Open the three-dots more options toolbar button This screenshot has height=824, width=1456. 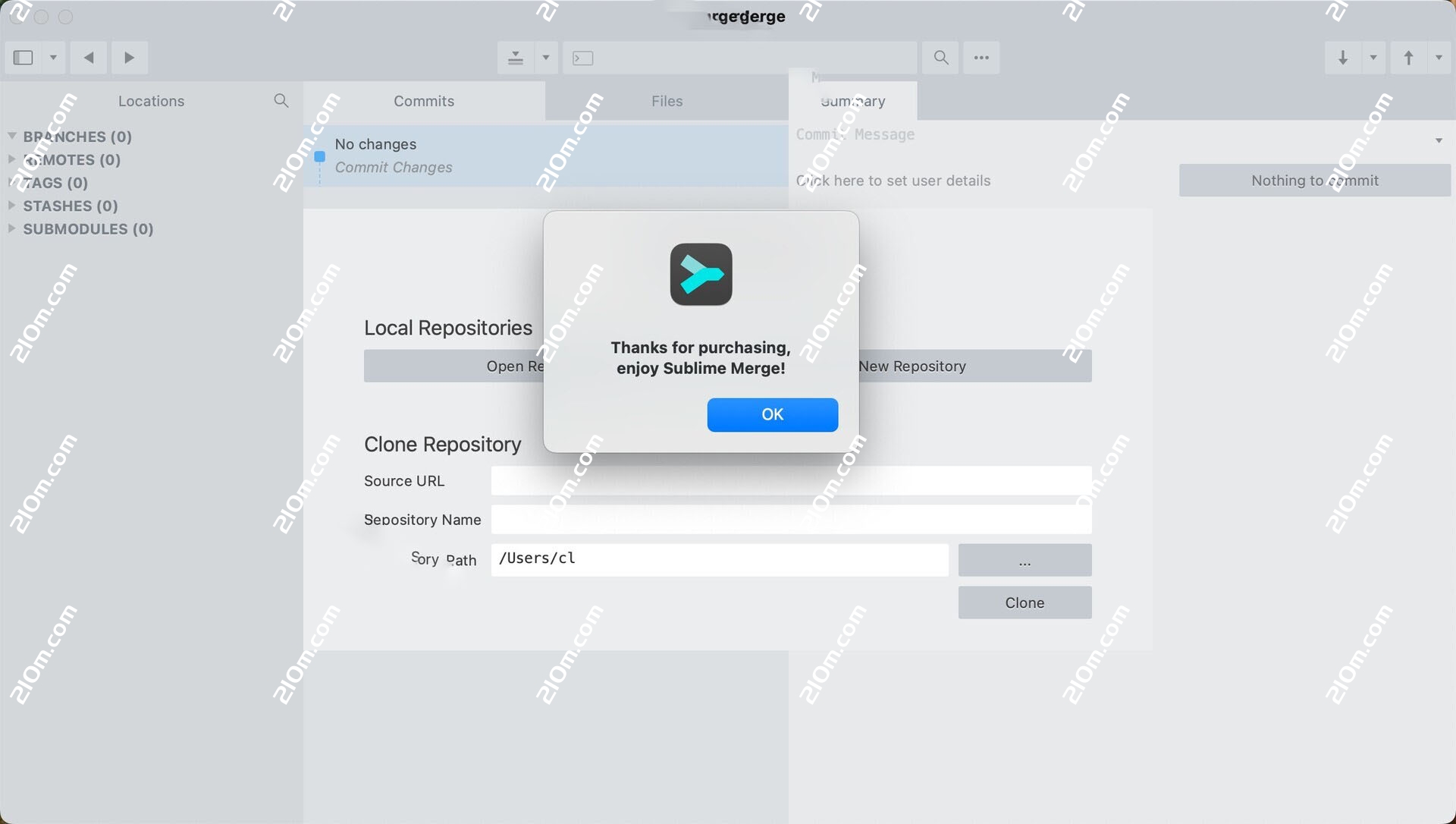tap(981, 58)
